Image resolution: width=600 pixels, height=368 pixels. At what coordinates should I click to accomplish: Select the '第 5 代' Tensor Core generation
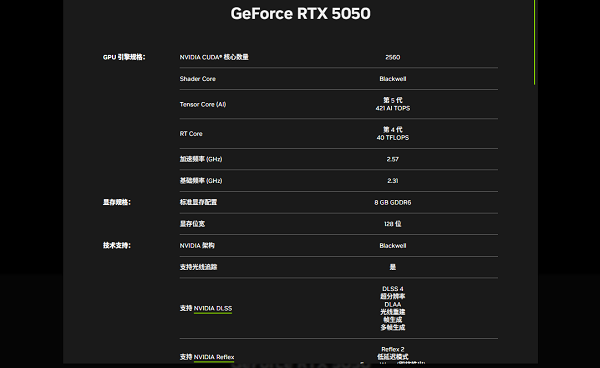pyautogui.click(x=393, y=100)
